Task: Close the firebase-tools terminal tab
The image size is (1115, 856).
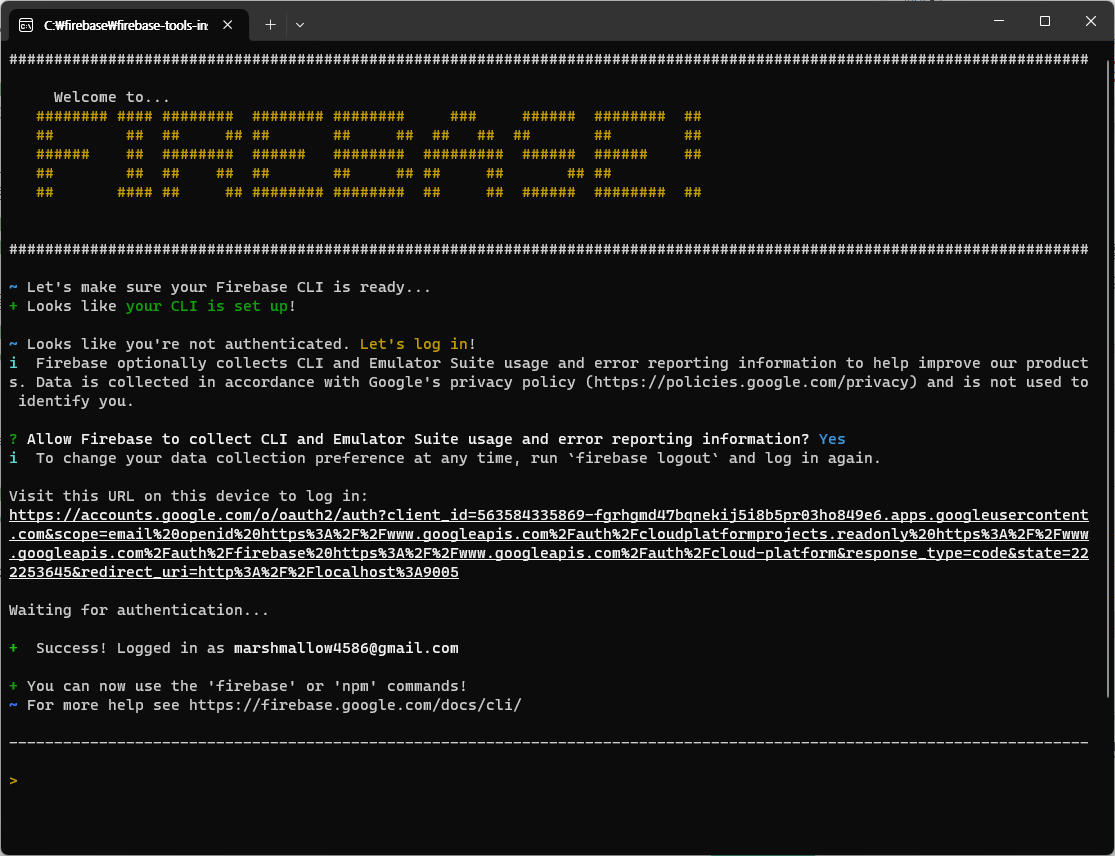Action: coord(228,25)
